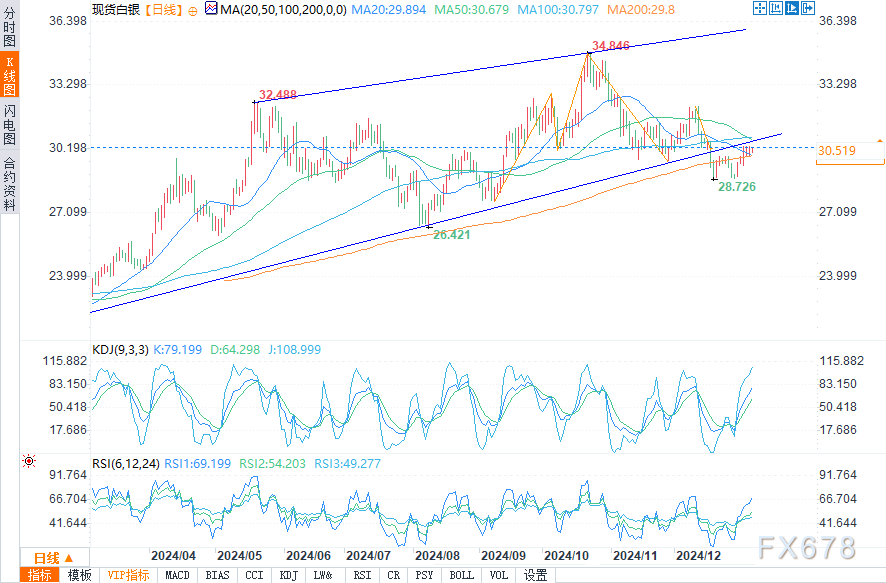This screenshot has height=583, width=886.
Task: Click the 2024/09 date on time axis
Action: pyautogui.click(x=503, y=556)
